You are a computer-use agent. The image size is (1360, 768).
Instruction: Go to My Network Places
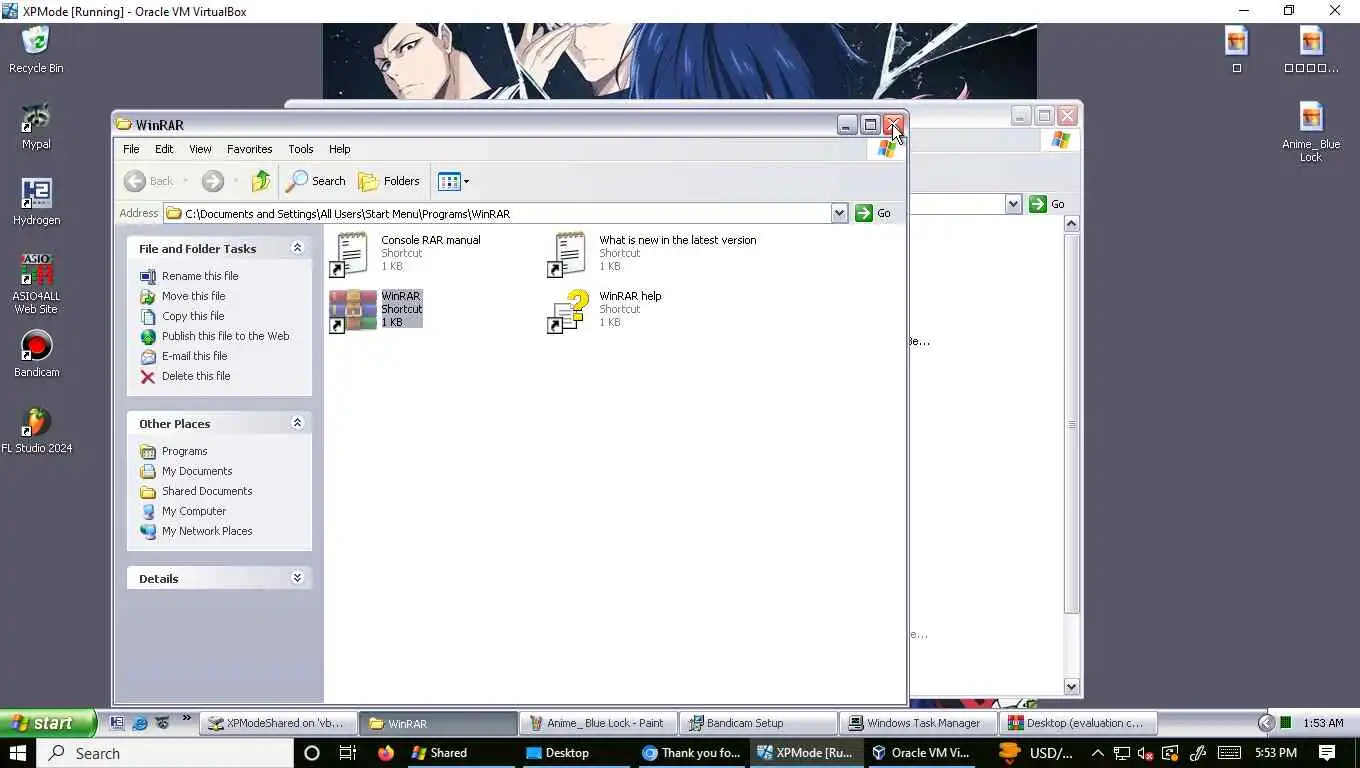pos(207,531)
